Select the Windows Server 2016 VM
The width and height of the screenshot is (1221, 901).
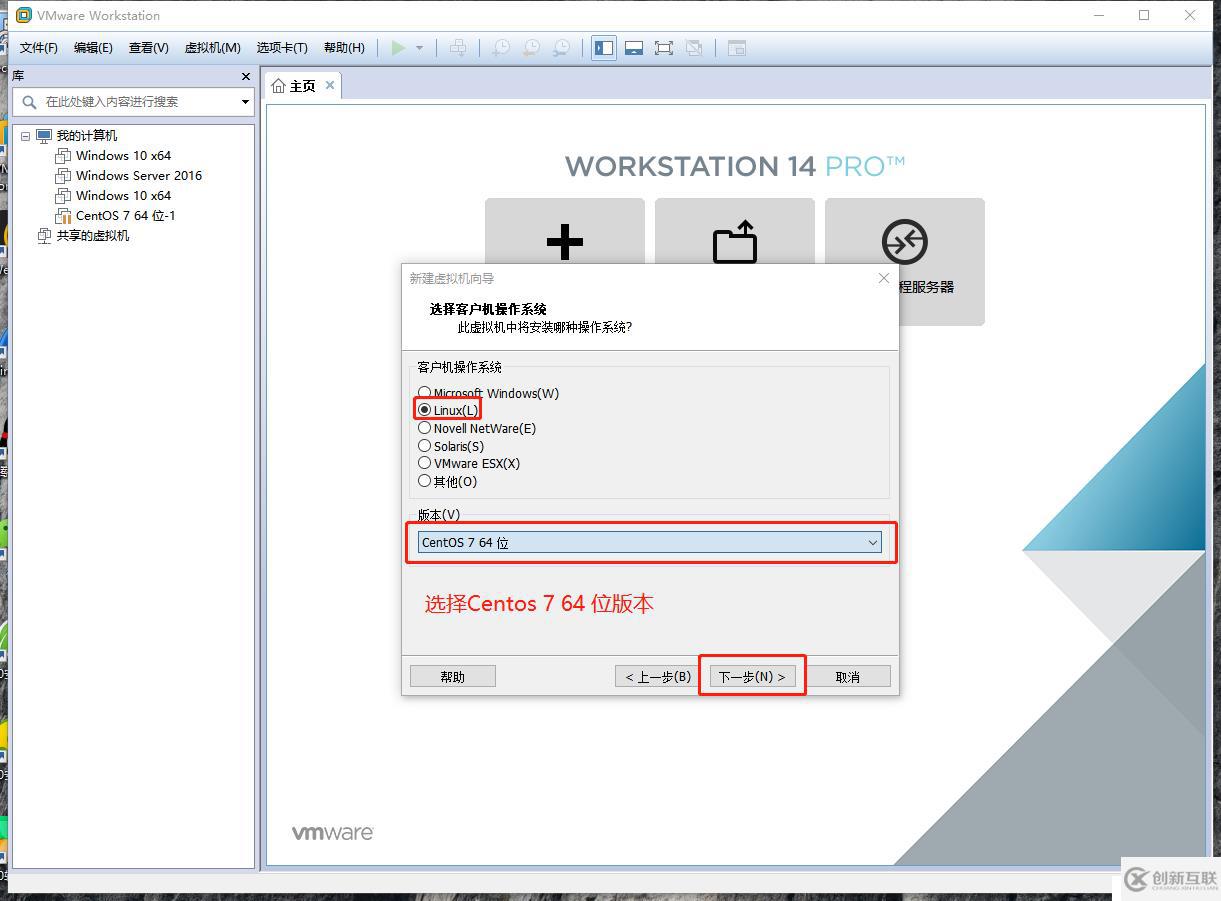click(139, 176)
